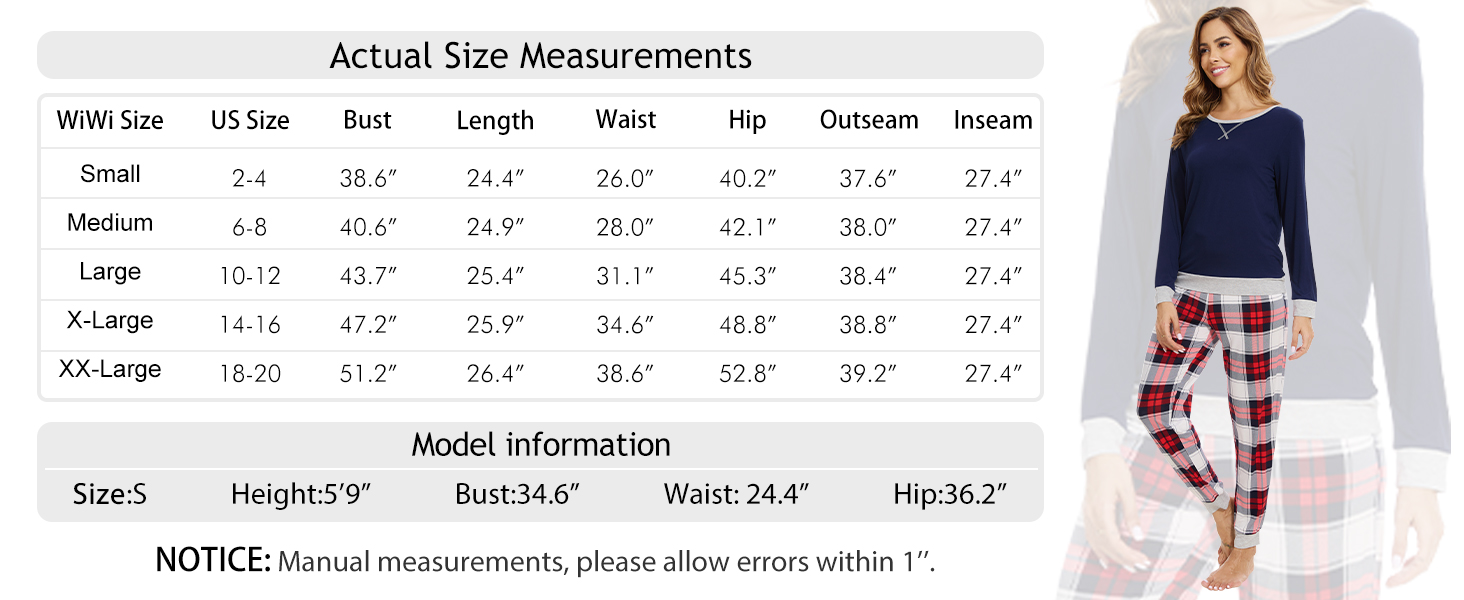Viewport: 1464px width, 600px height.
Task: Select the 39.2″ outseam value
Action: (x=868, y=375)
